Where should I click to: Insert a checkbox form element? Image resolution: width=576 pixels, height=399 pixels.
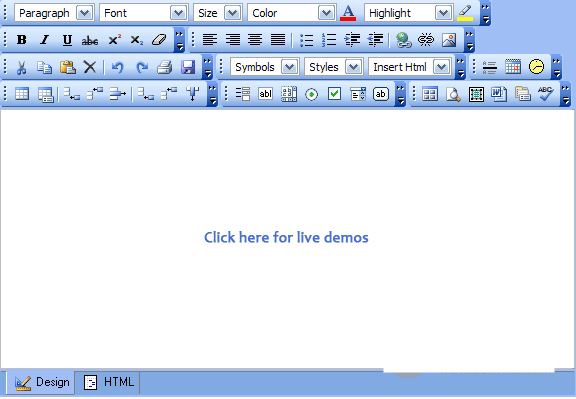pos(334,94)
